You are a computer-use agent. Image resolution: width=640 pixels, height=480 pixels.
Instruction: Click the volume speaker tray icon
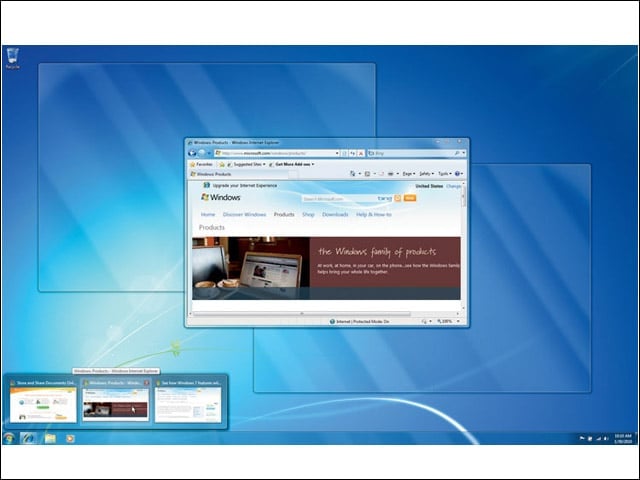pyautogui.click(x=606, y=438)
